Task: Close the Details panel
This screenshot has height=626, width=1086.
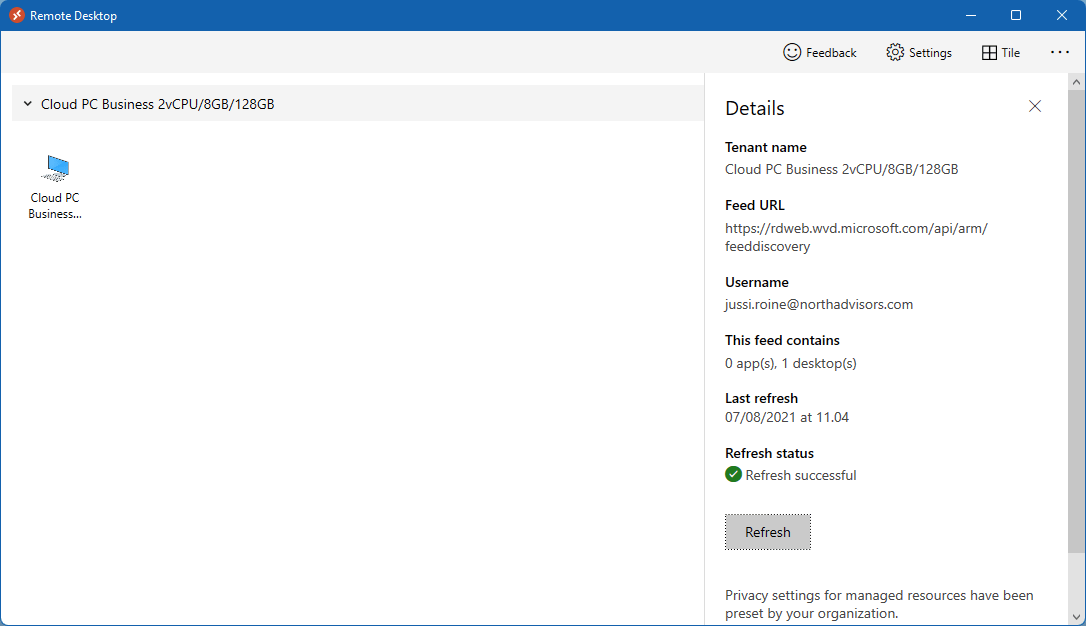Action: (1035, 106)
